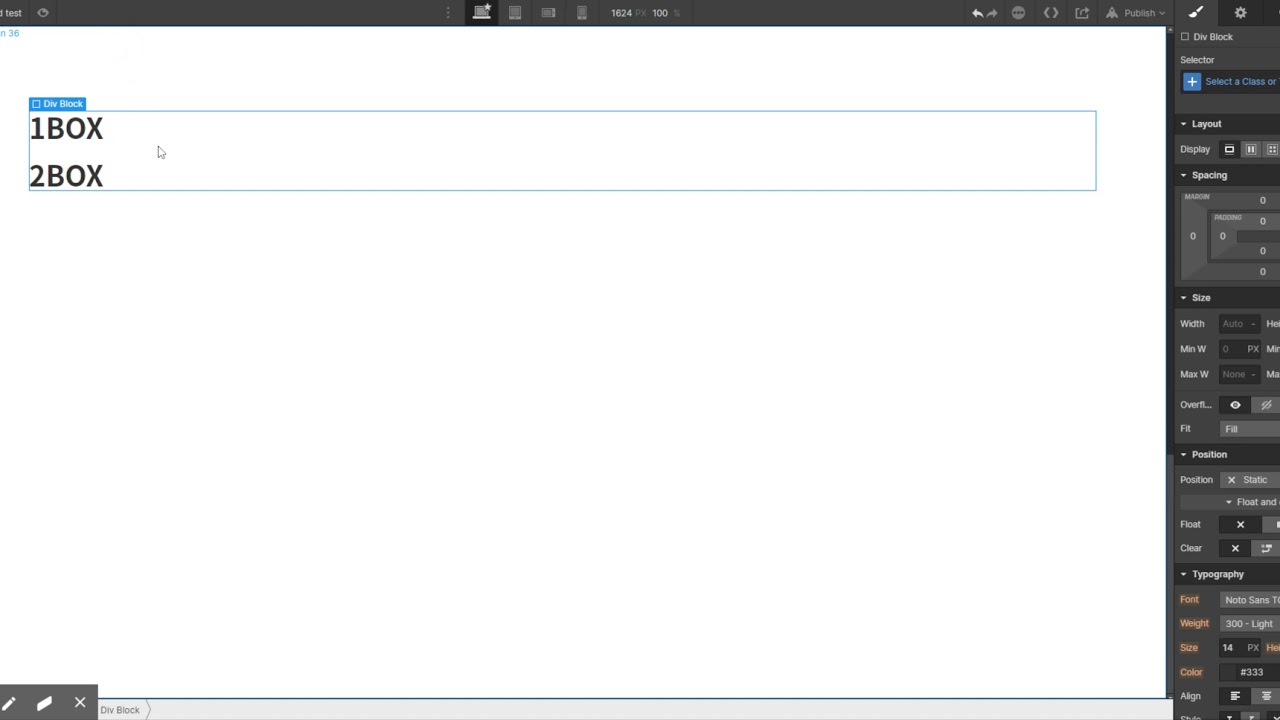Open the Weight dropdown showing 300 - Light

coord(1250,624)
